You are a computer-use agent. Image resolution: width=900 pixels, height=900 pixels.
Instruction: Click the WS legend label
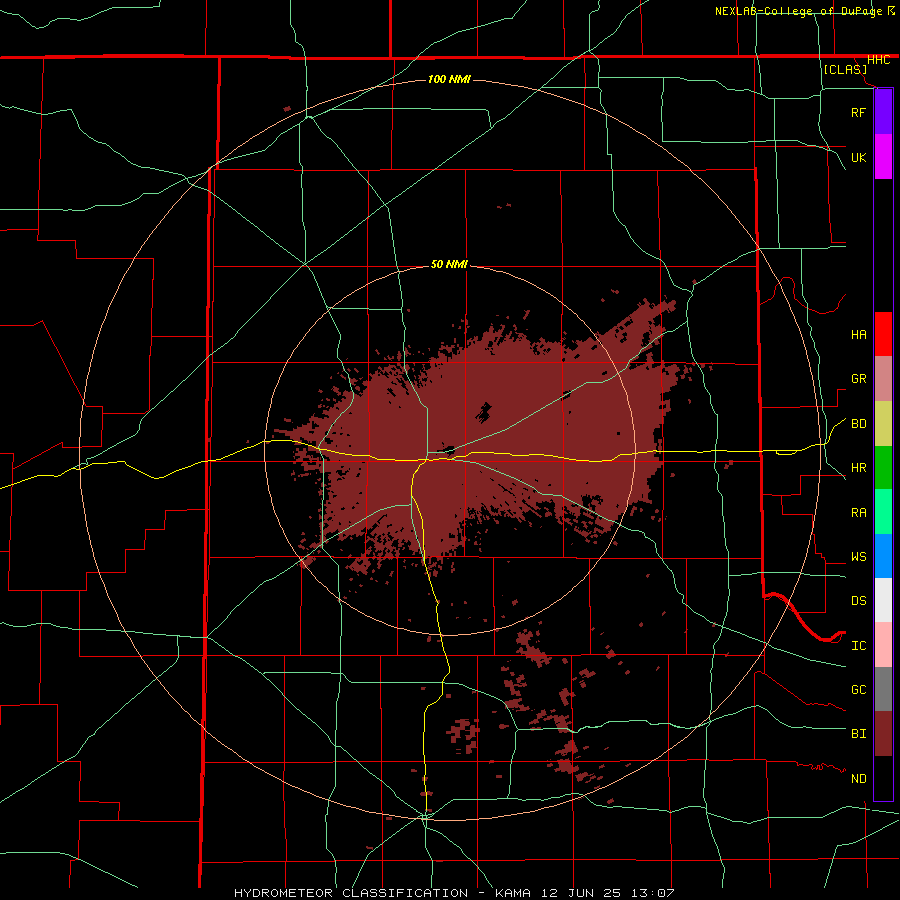pos(858,557)
